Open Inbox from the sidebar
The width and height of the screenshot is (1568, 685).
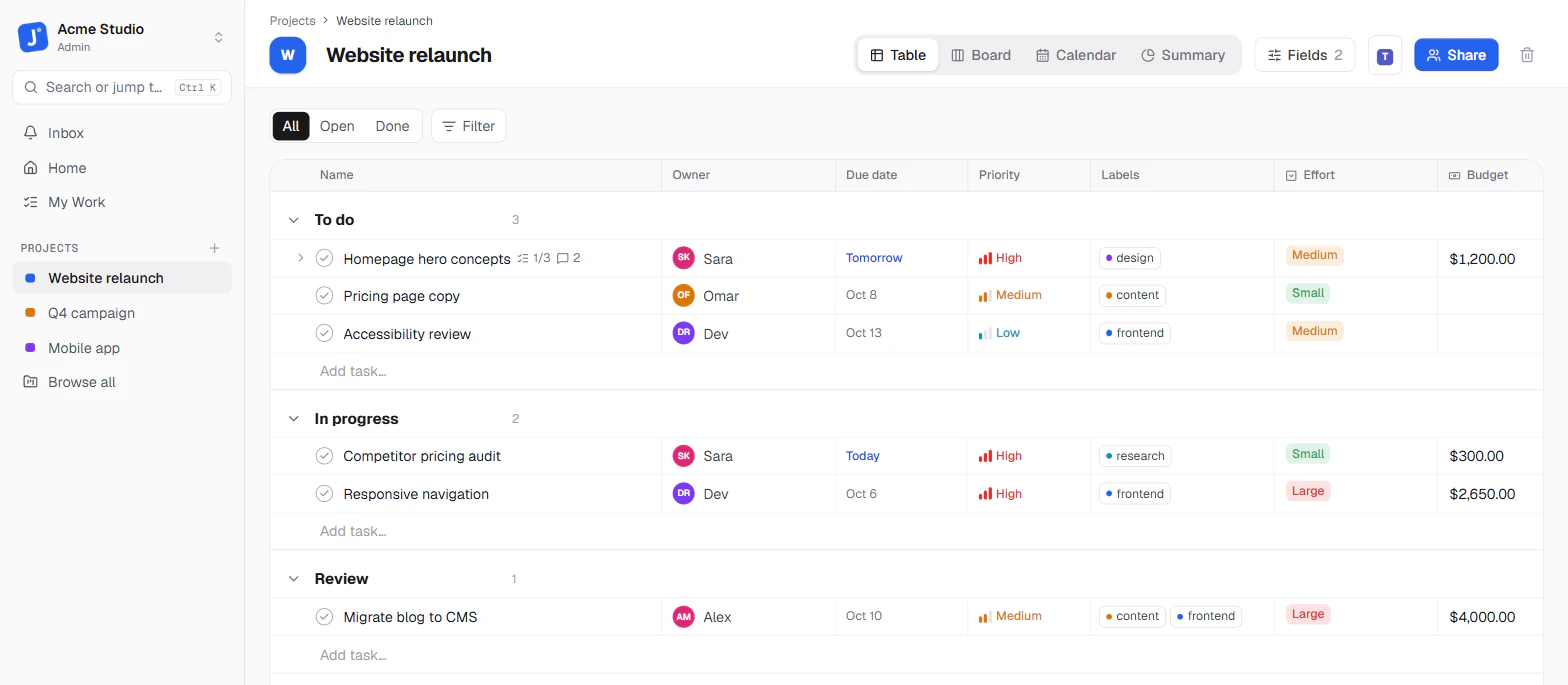coord(122,133)
